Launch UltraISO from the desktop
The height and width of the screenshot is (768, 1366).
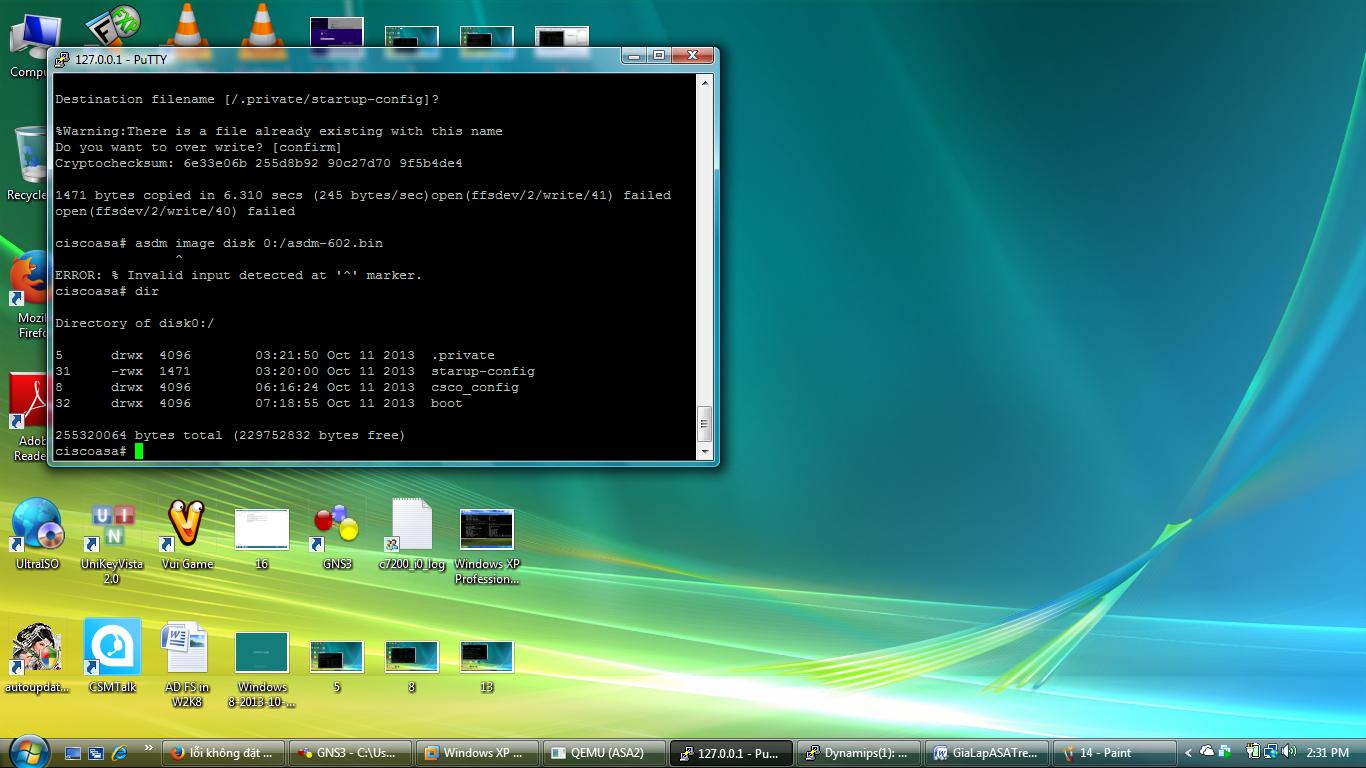point(37,527)
